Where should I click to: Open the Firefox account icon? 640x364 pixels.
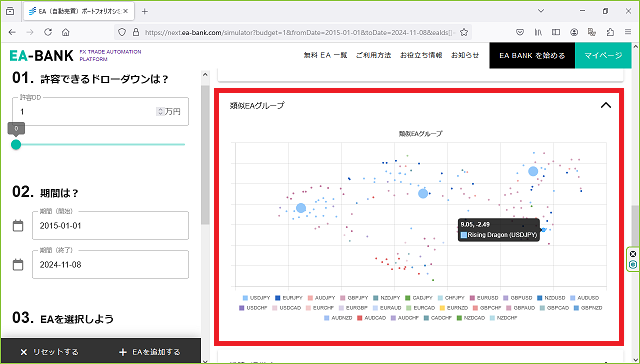pos(574,32)
